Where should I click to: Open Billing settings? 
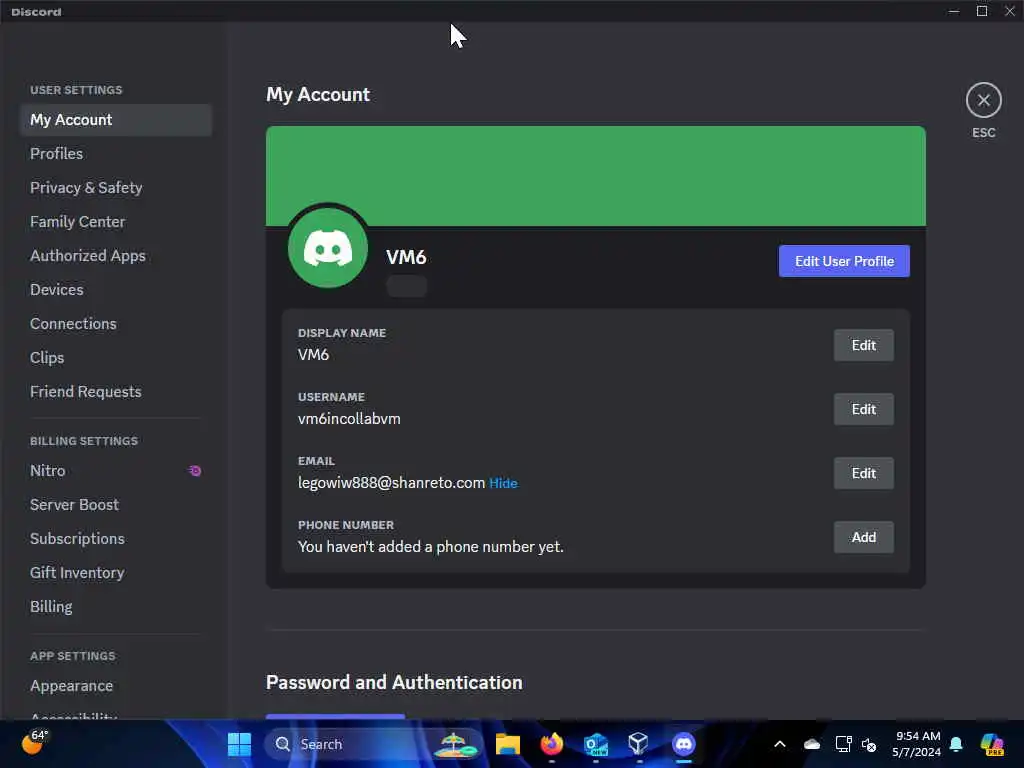tap(116, 607)
